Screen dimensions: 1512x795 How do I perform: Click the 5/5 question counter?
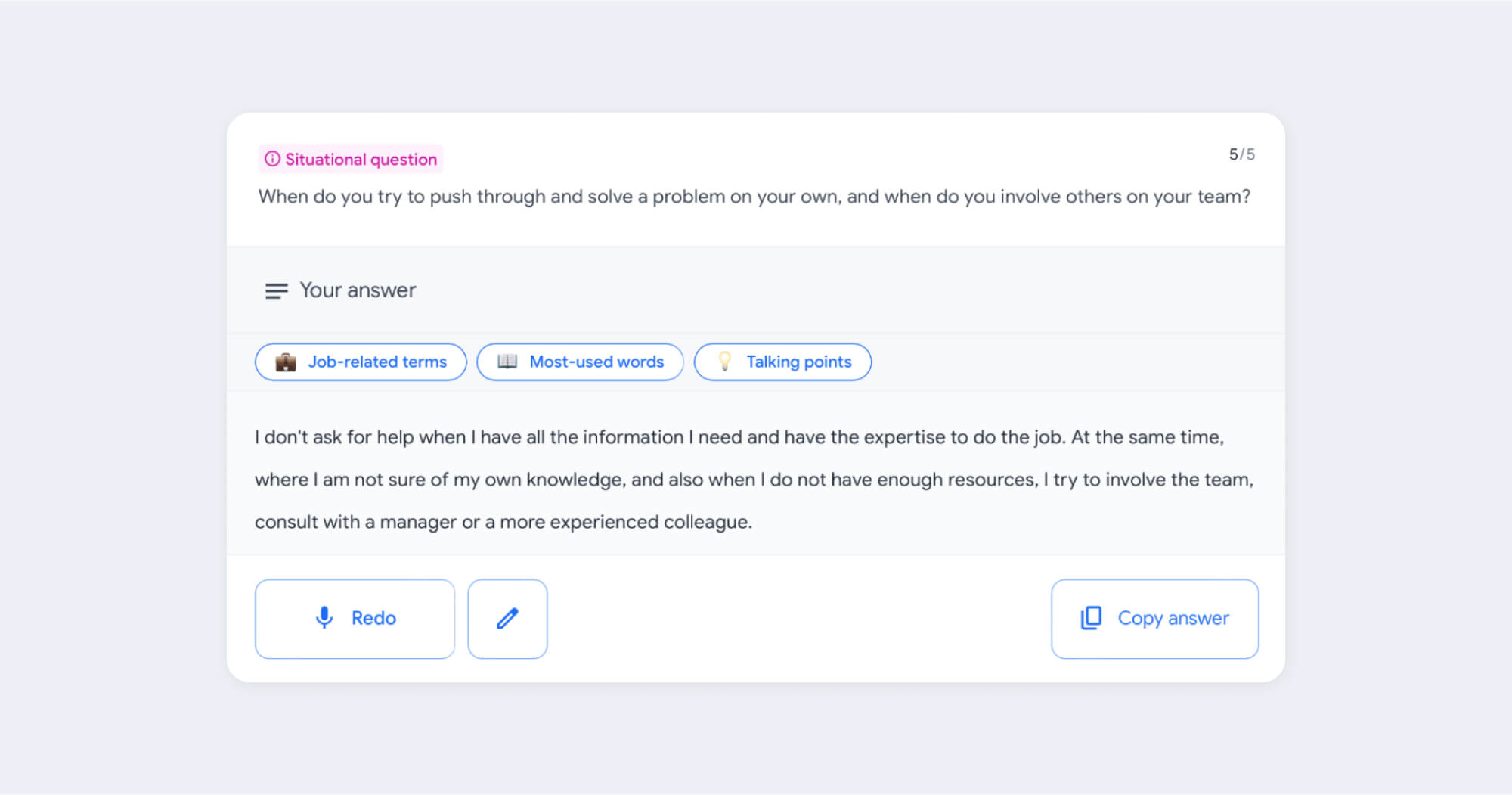1241,154
